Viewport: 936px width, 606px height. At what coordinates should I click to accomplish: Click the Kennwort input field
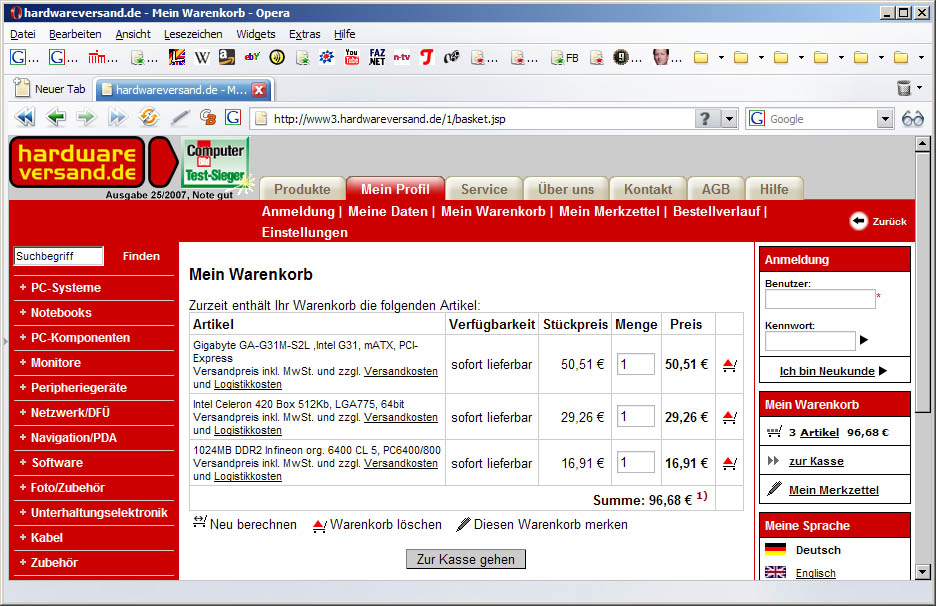(810, 341)
